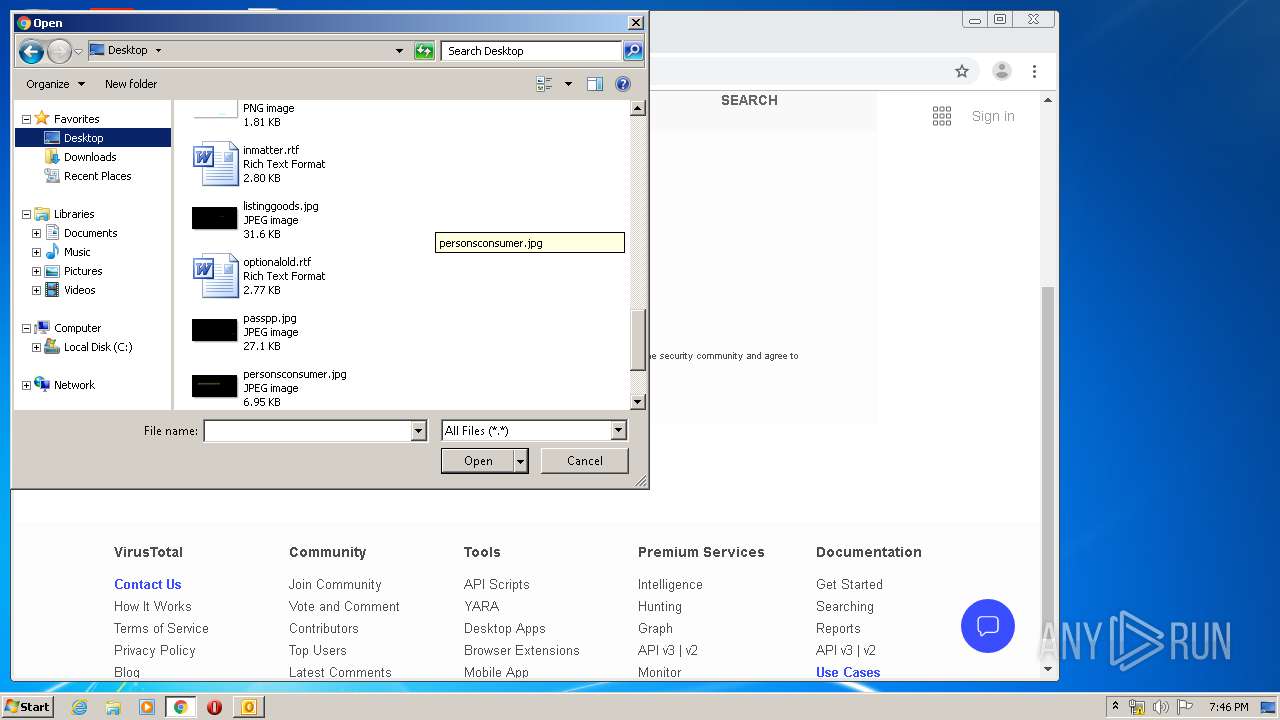Select Recent Places in Favorites
Viewport: 1280px width, 720px height.
pos(97,176)
